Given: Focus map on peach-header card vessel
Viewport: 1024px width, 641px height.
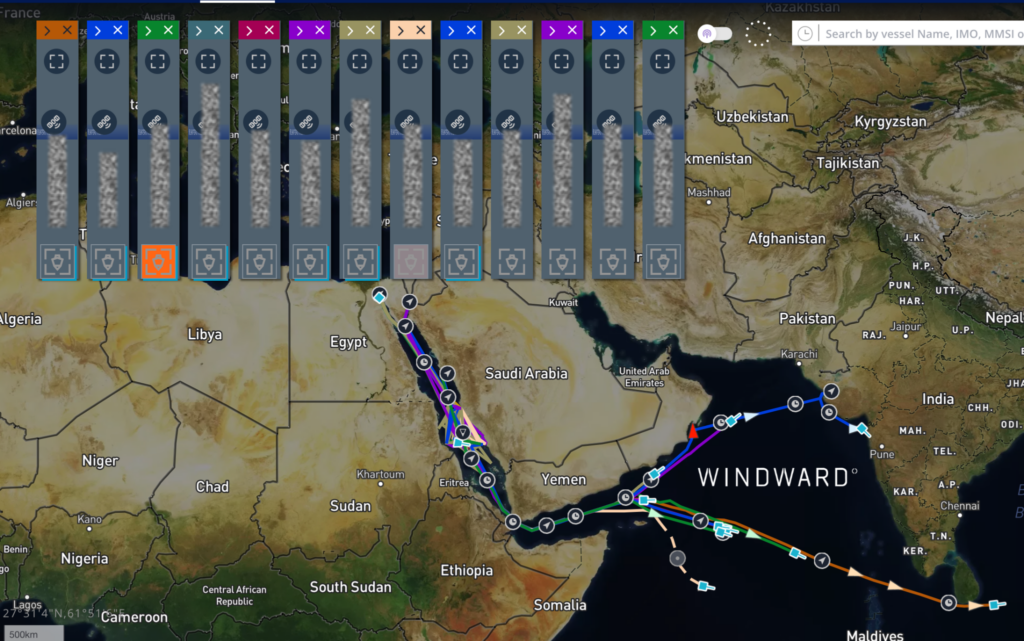Looking at the screenshot, I should pos(410,61).
